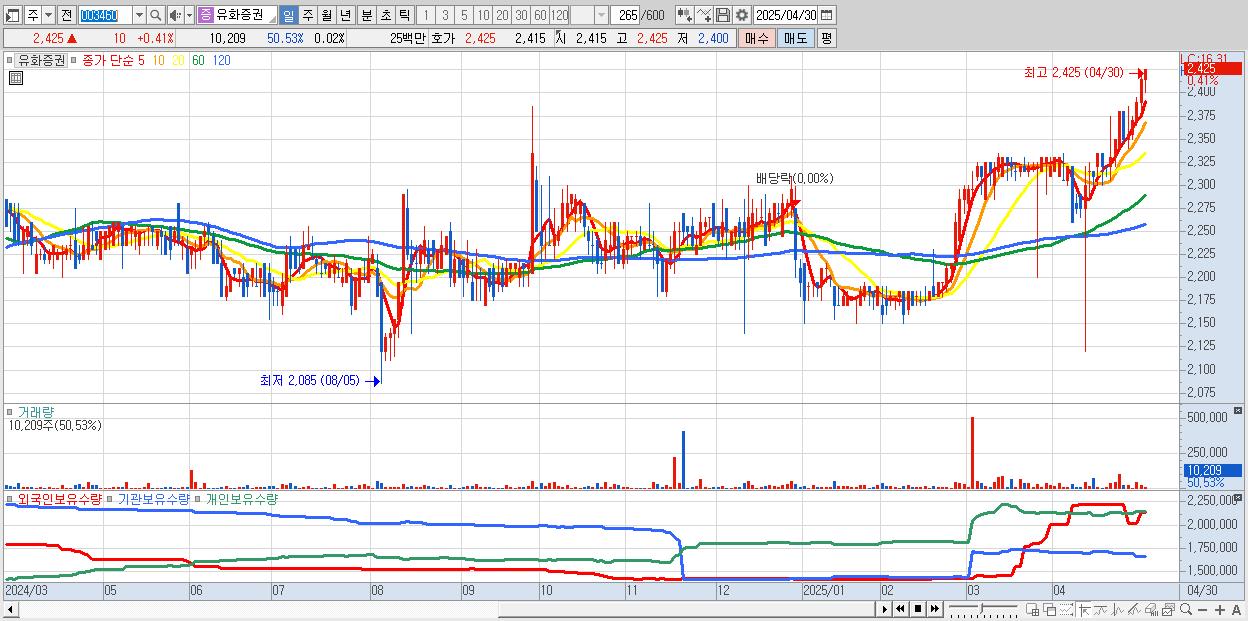
Task: Click the minus icon to shrink the chart
Action: pyautogui.click(x=1203, y=610)
